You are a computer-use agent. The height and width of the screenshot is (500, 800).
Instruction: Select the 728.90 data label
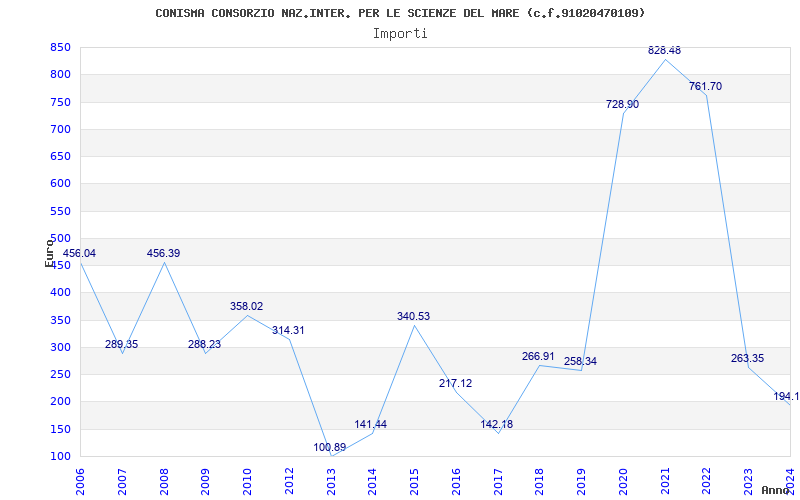pyautogui.click(x=622, y=105)
